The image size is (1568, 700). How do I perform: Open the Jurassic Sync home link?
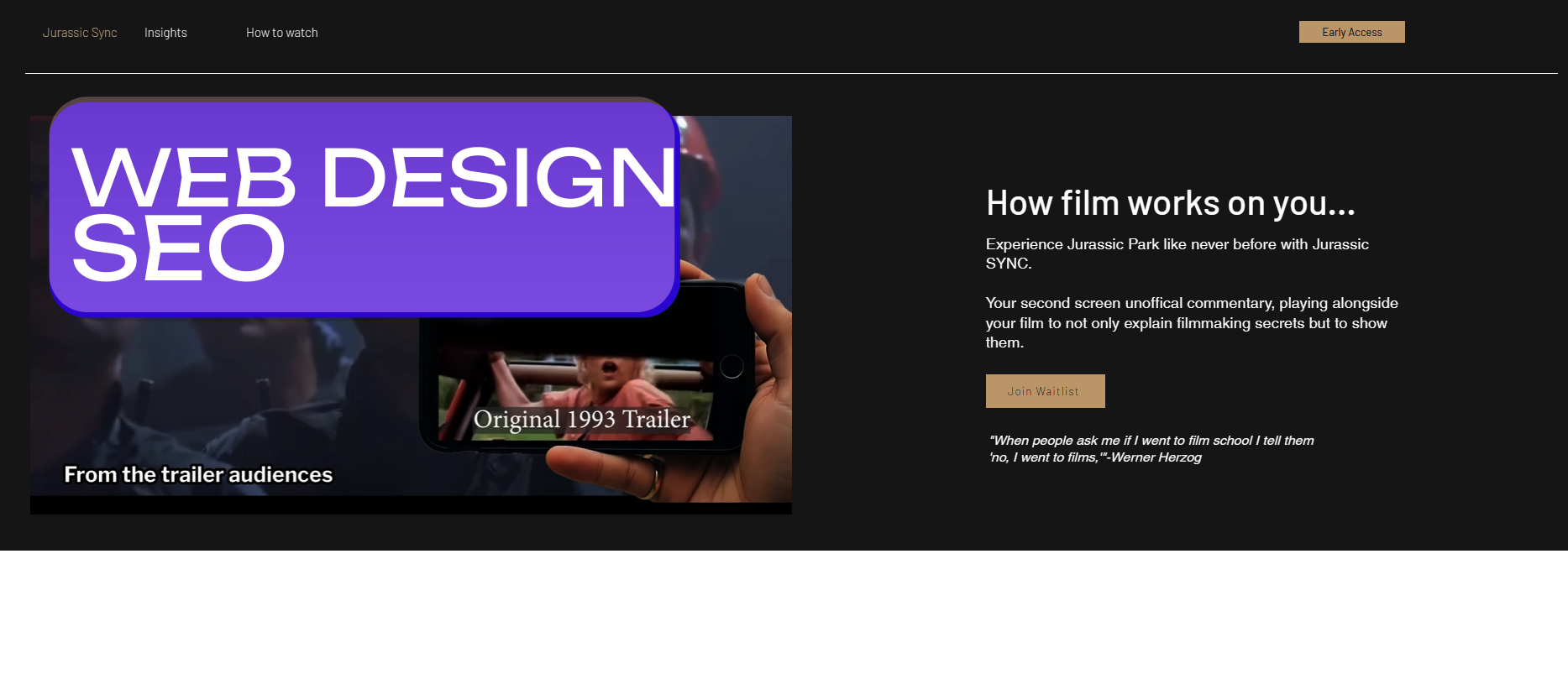click(x=80, y=33)
